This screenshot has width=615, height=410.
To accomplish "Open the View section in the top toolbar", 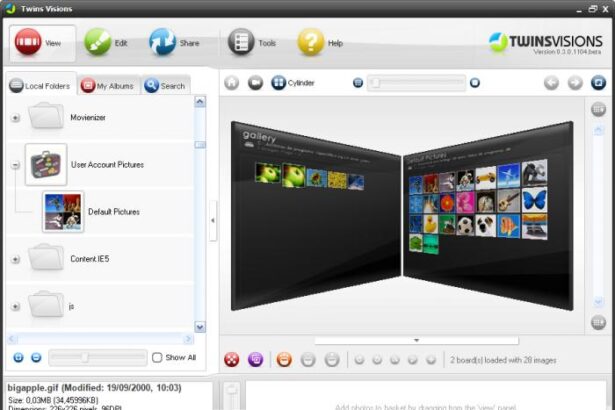I will pyautogui.click(x=42, y=43).
